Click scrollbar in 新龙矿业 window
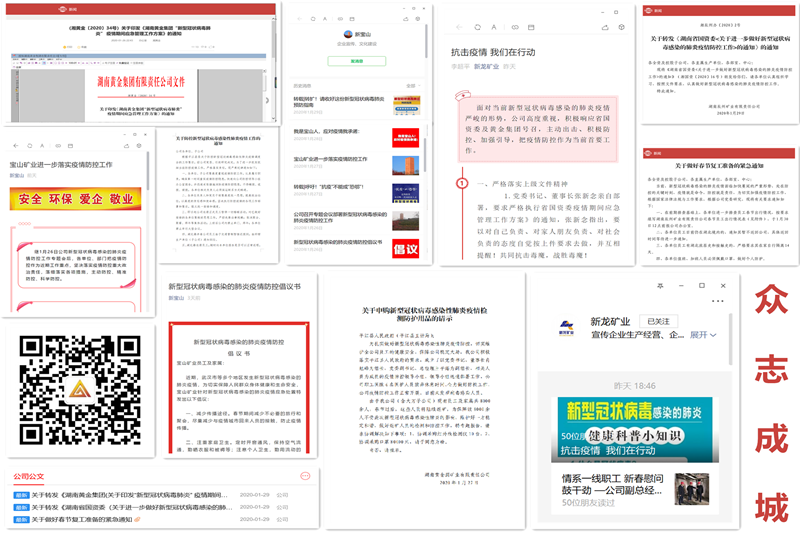 [731, 339]
